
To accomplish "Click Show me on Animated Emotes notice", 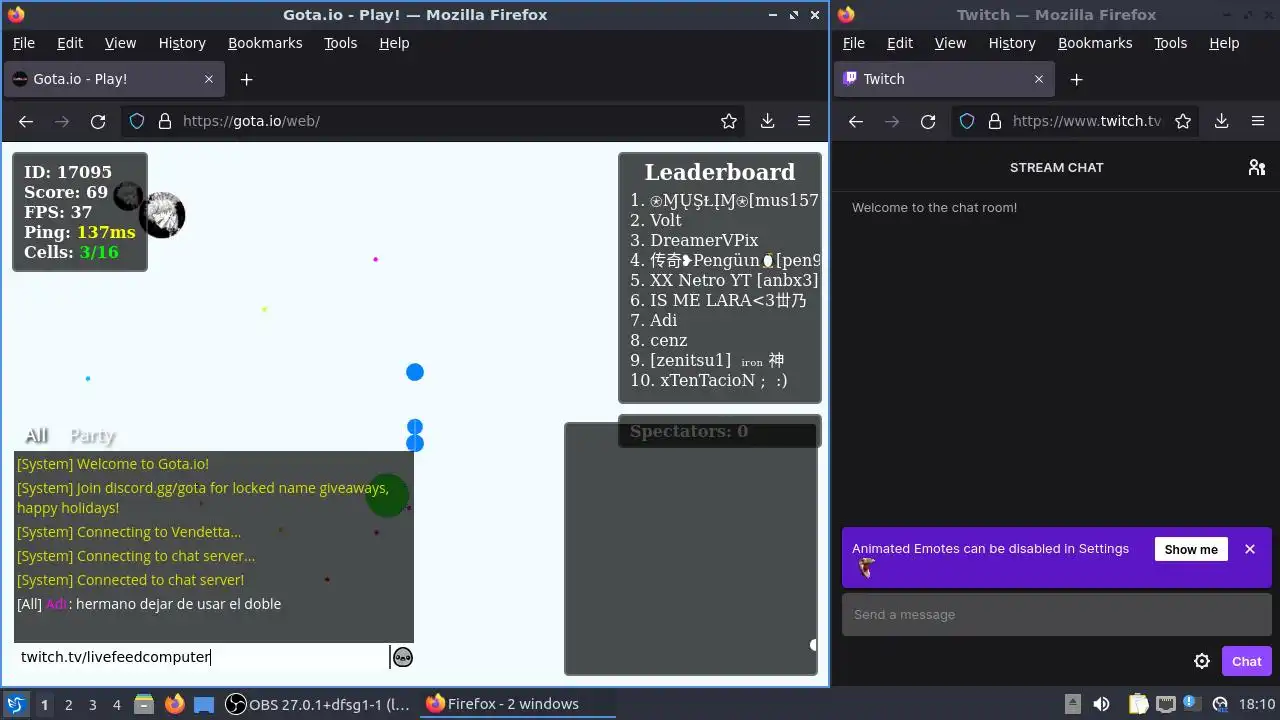I will click(x=1191, y=549).
